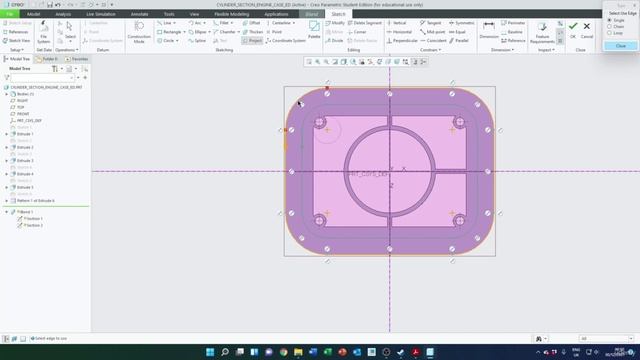Apply the Equal constraint
This screenshot has height=360, width=640.
457,32
